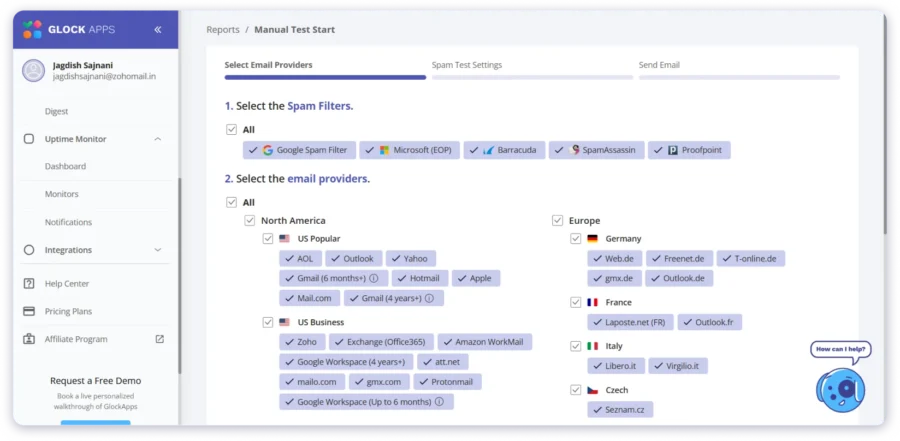Deselect the Seznam.cz chip

(620, 409)
